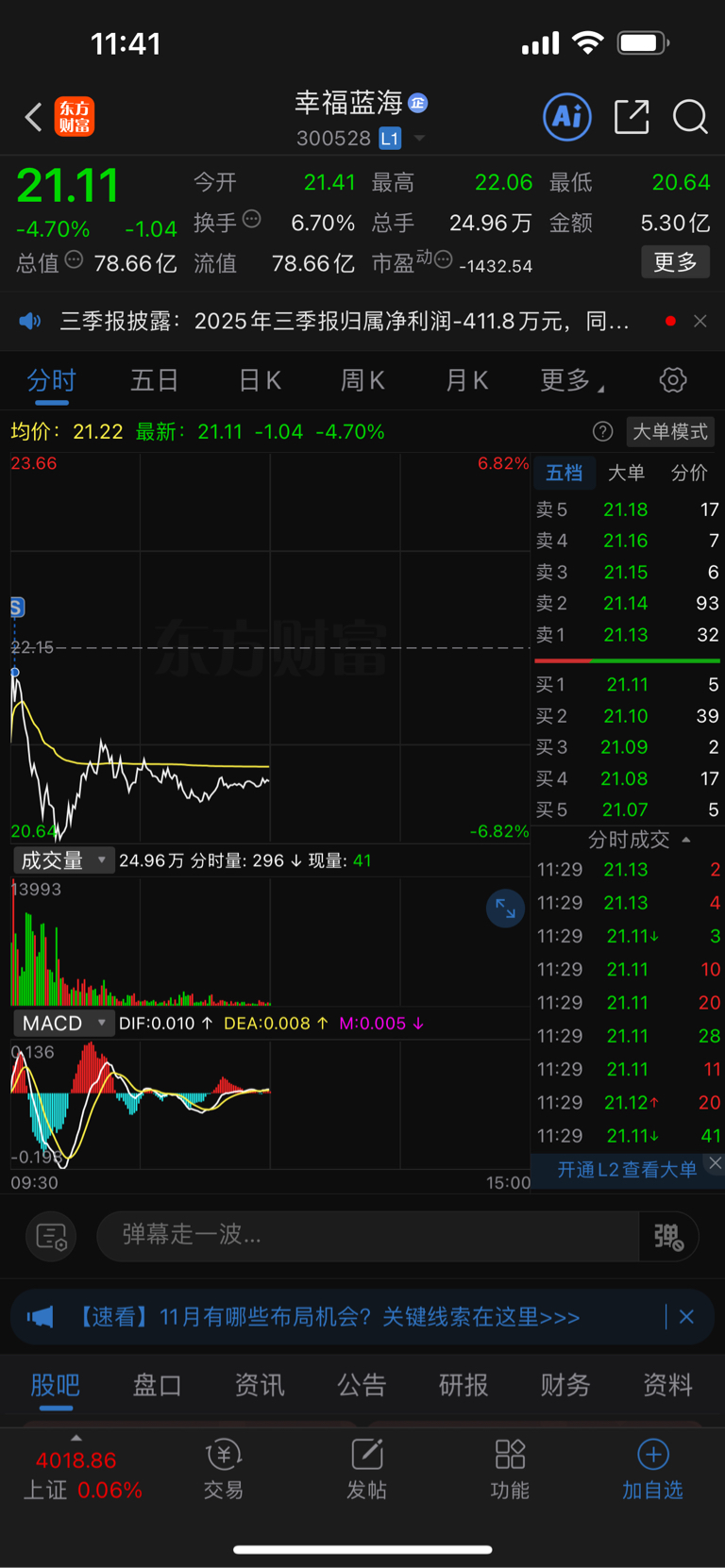Select the 分时 chart tab
Viewport: 725px width, 1568px height.
coord(51,380)
